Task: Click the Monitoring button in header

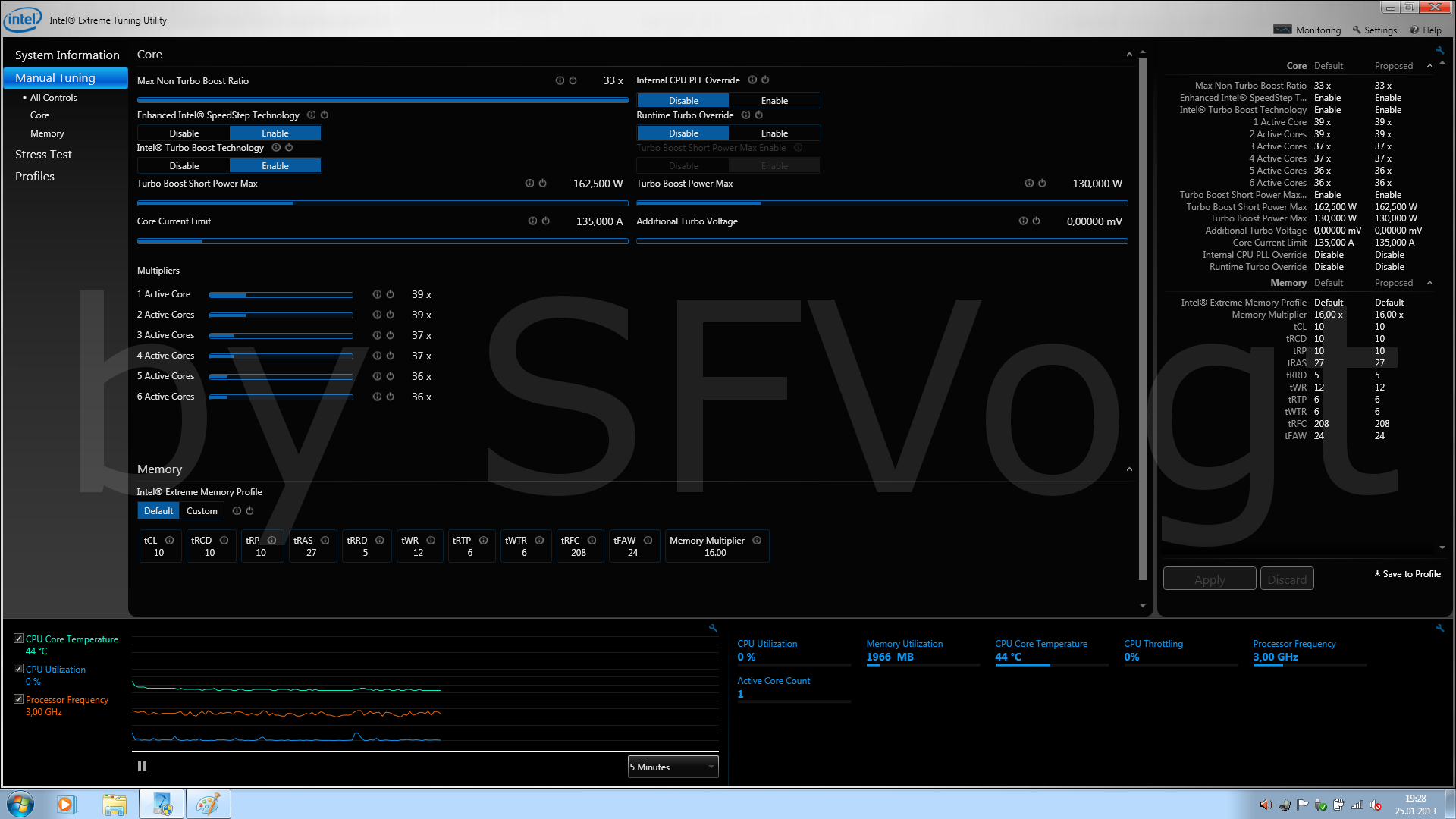Action: [1307, 30]
